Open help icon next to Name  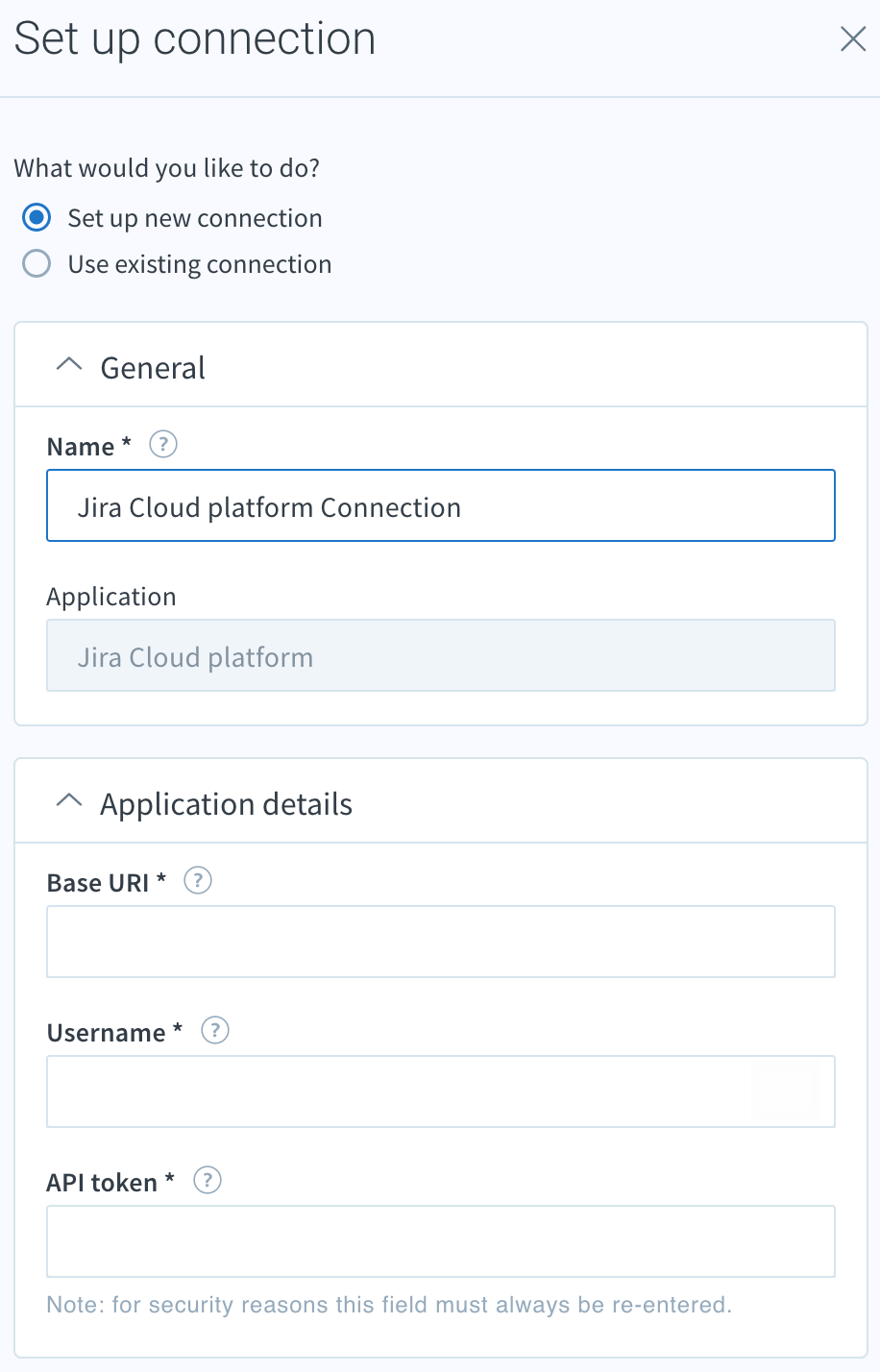click(163, 445)
